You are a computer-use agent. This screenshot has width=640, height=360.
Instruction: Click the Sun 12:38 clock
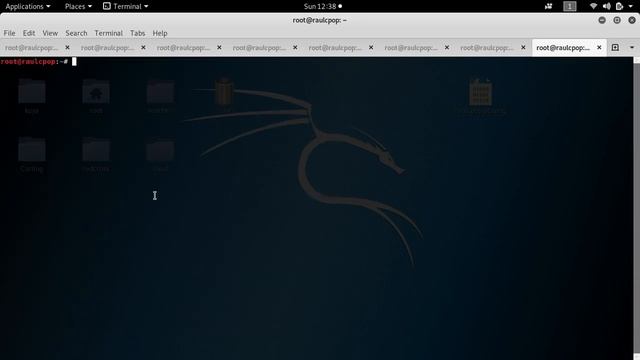tap(323, 6)
